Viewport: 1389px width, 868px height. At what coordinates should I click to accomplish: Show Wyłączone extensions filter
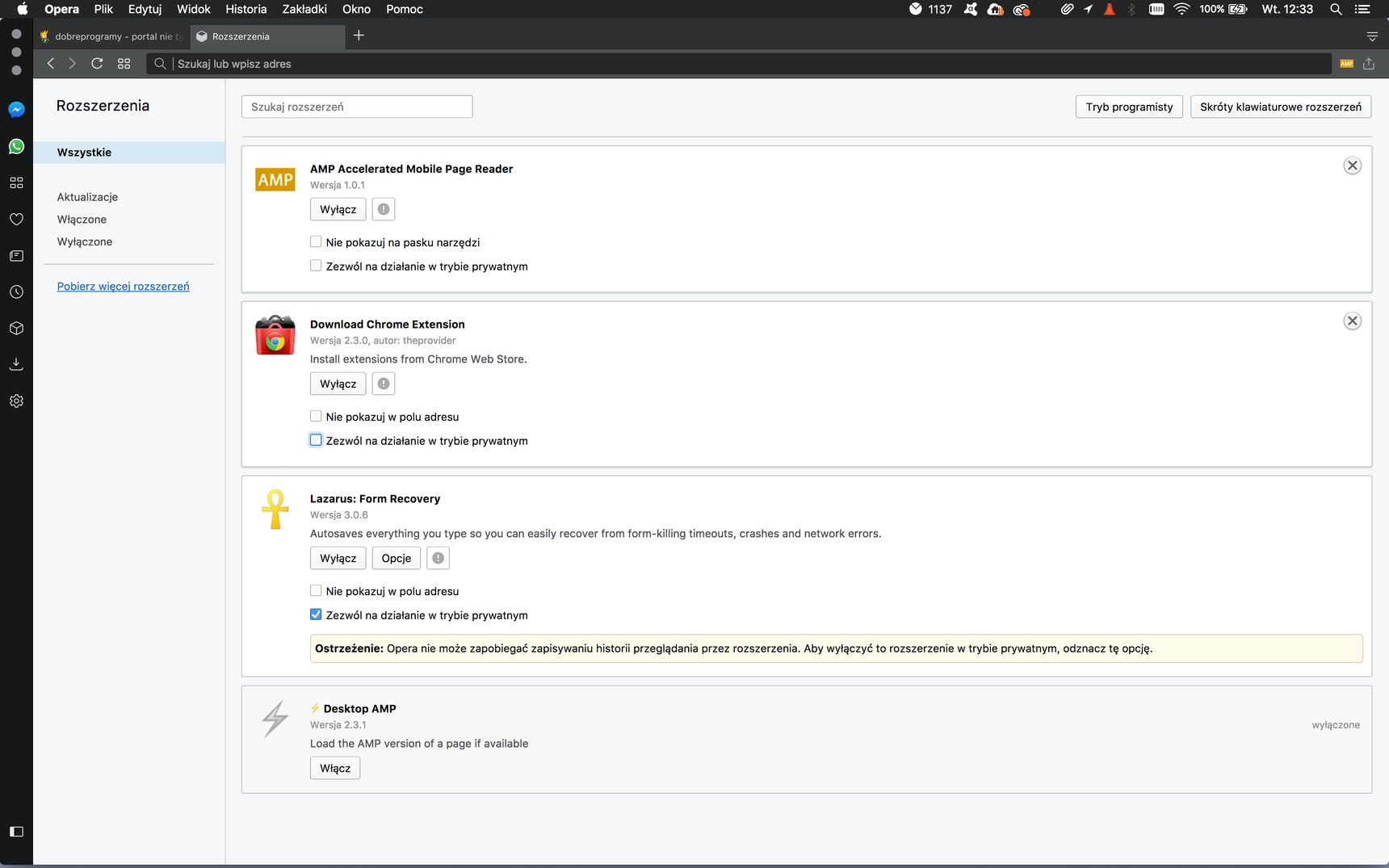click(x=85, y=241)
